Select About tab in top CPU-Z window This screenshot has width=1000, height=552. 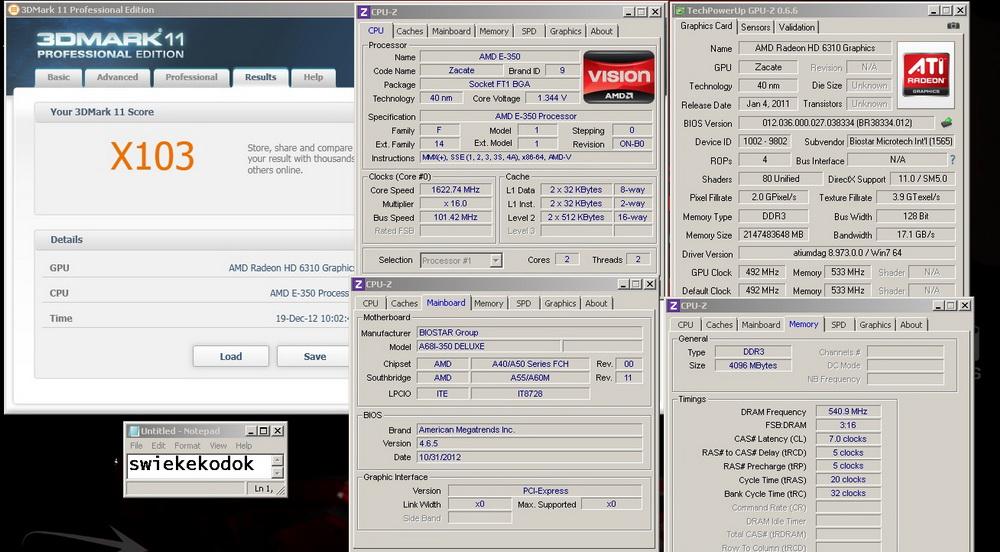601,31
